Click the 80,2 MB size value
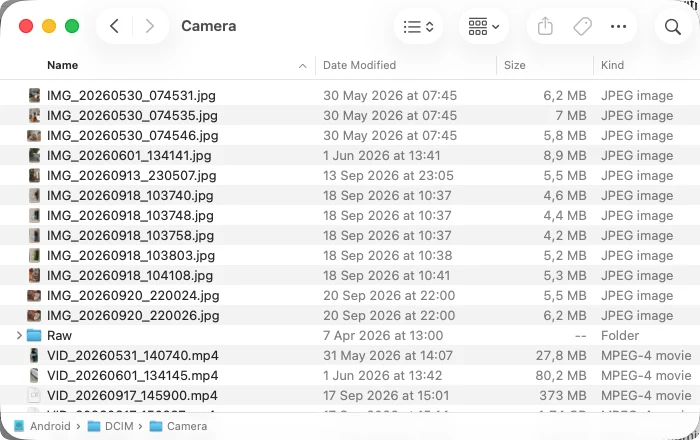Viewport: 700px width, 440px height. point(561,376)
